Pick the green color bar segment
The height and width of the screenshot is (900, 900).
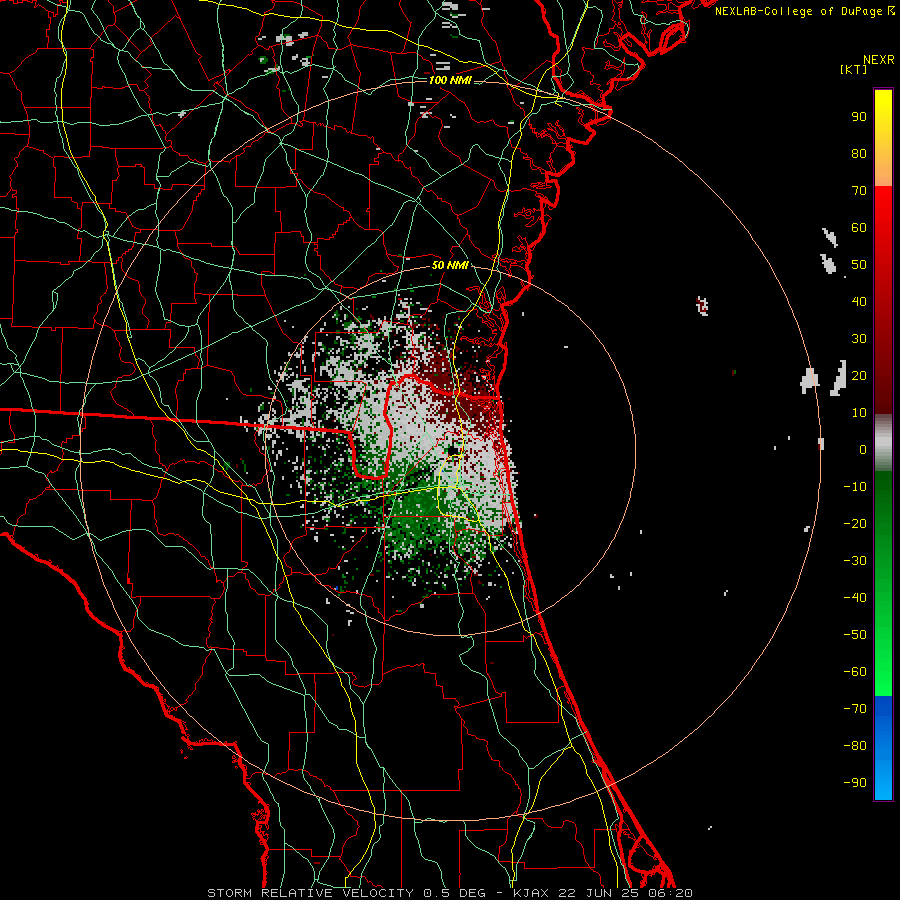coord(883,583)
